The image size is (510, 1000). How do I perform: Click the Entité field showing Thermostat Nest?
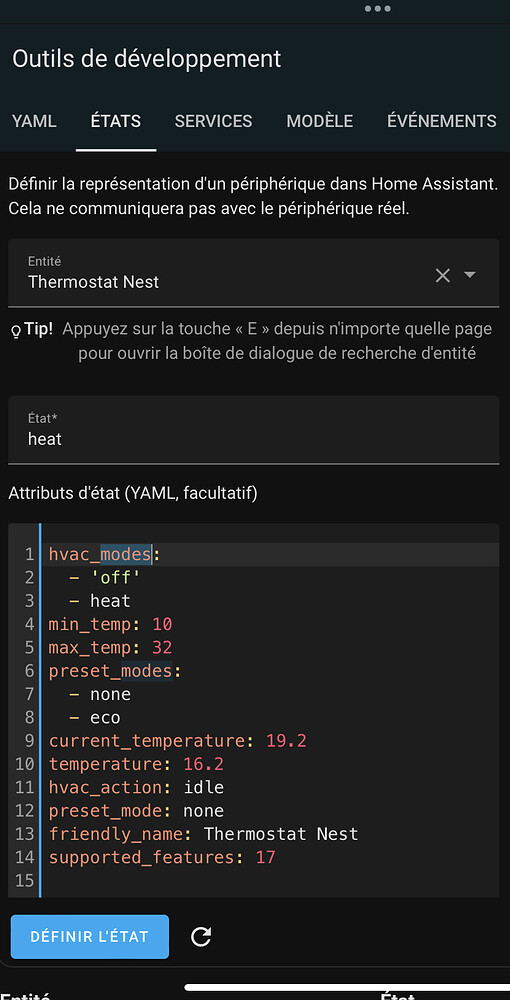click(x=254, y=273)
